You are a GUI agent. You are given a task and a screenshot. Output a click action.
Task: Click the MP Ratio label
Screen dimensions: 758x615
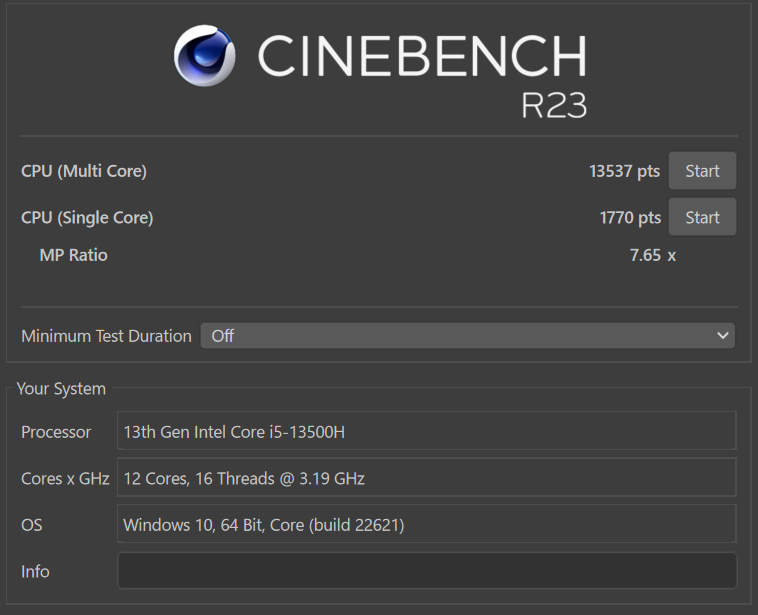tap(73, 255)
